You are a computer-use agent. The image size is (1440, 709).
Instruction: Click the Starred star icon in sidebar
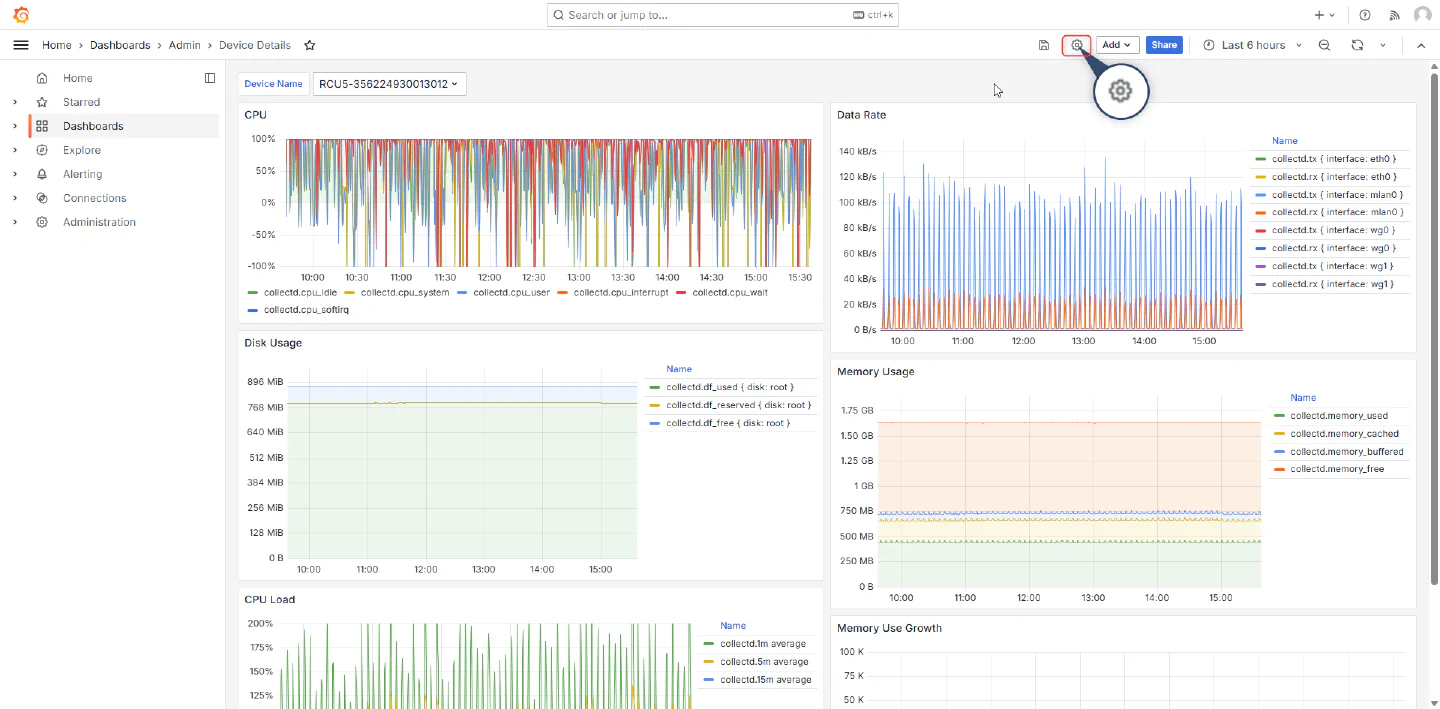coord(42,102)
